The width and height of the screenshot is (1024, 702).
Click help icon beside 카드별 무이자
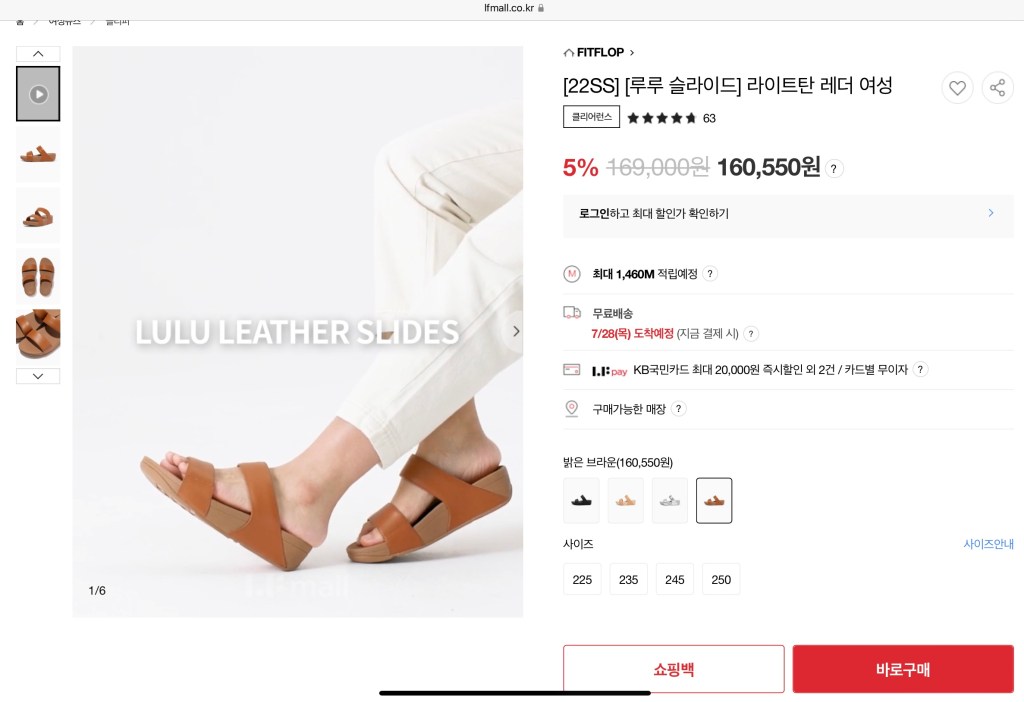tap(920, 370)
